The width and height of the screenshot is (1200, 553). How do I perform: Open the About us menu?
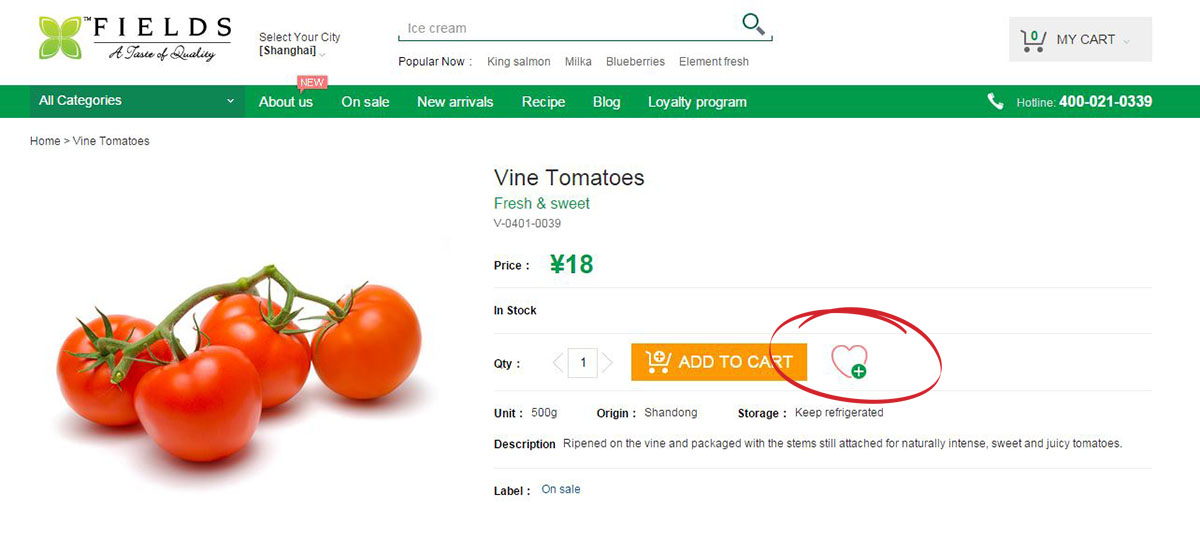285,102
